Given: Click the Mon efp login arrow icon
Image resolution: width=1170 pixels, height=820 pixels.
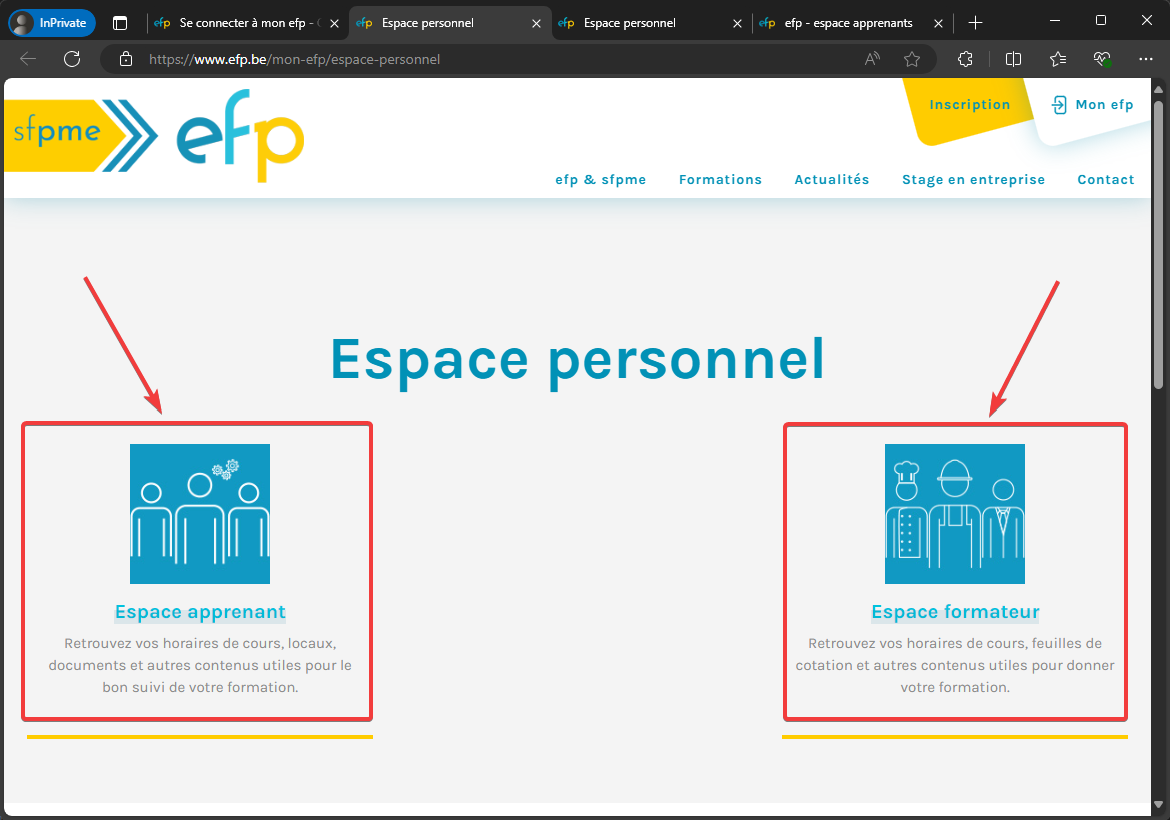Looking at the screenshot, I should pyautogui.click(x=1059, y=104).
